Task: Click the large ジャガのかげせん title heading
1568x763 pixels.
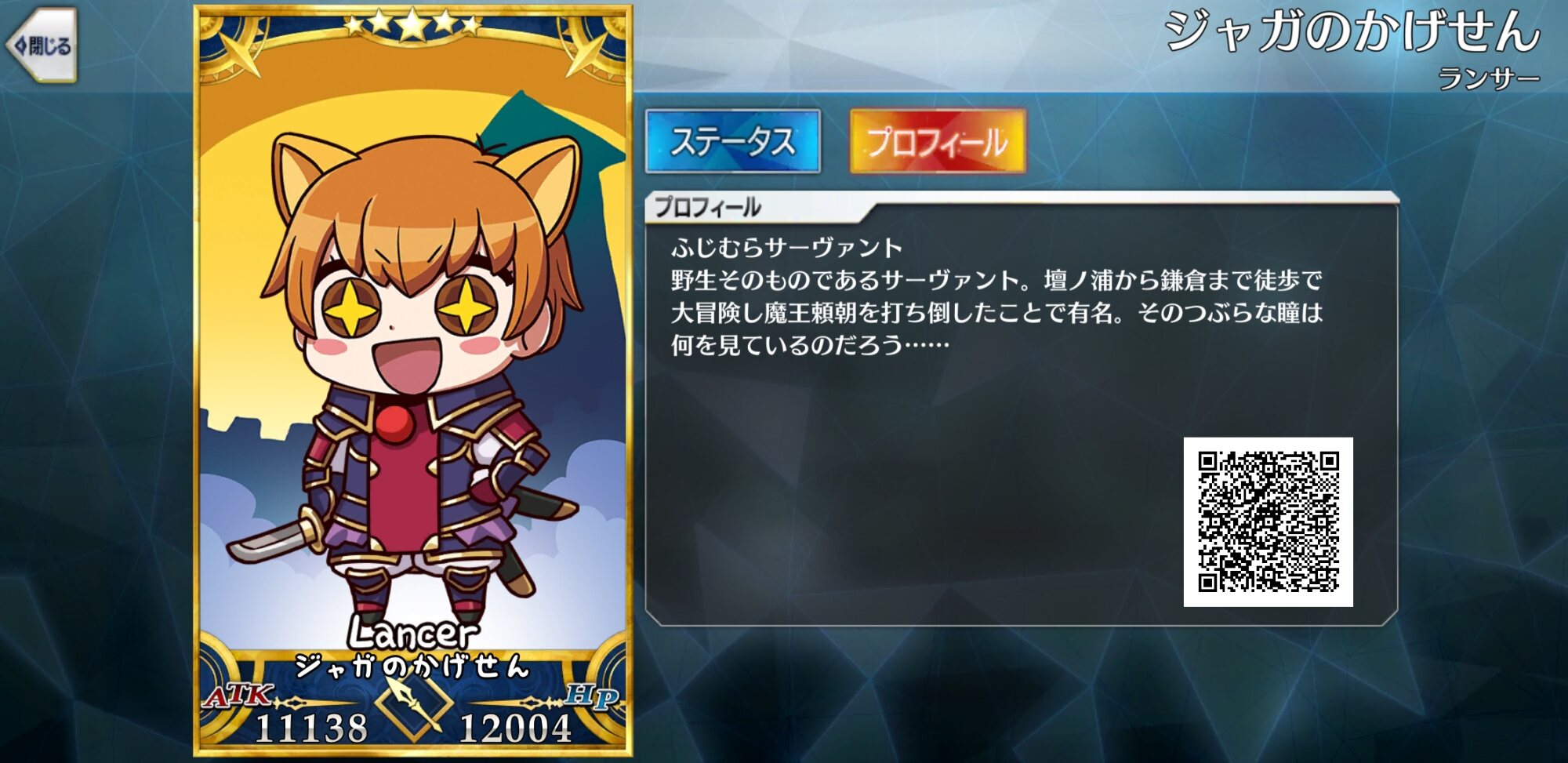Action: [x=1352, y=31]
